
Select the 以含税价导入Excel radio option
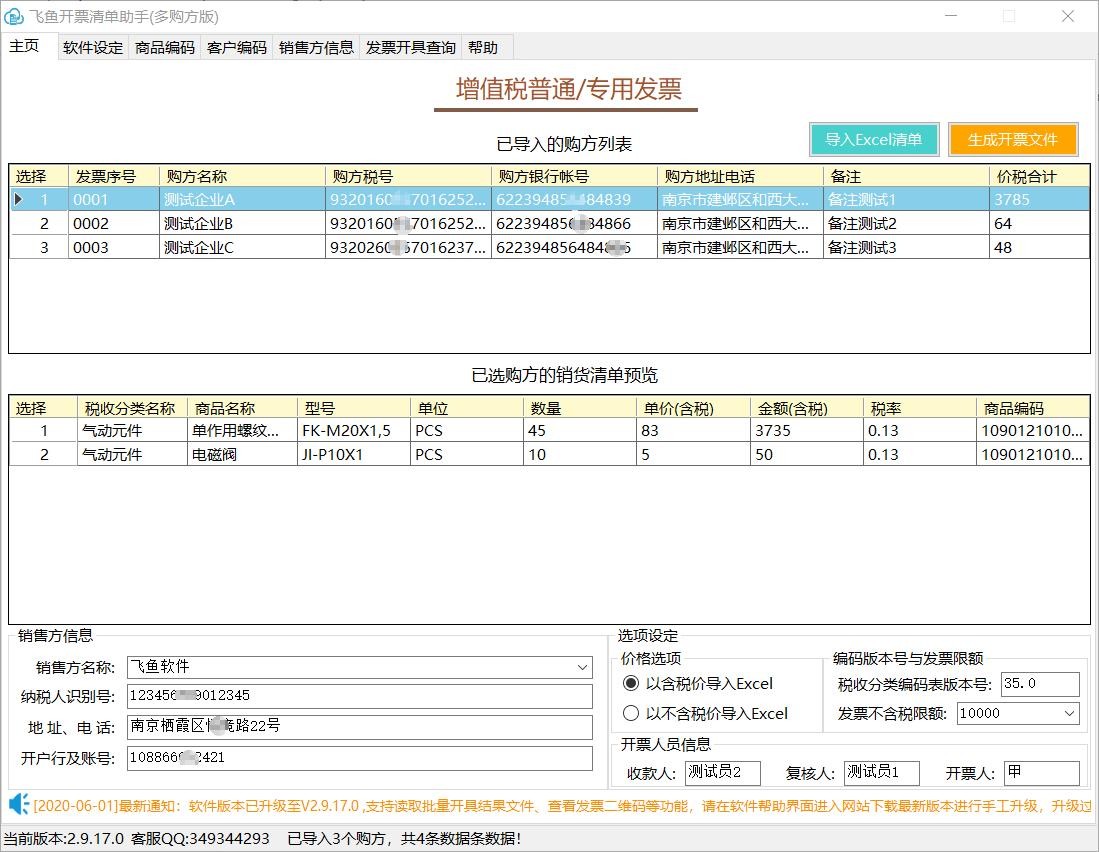[630, 684]
